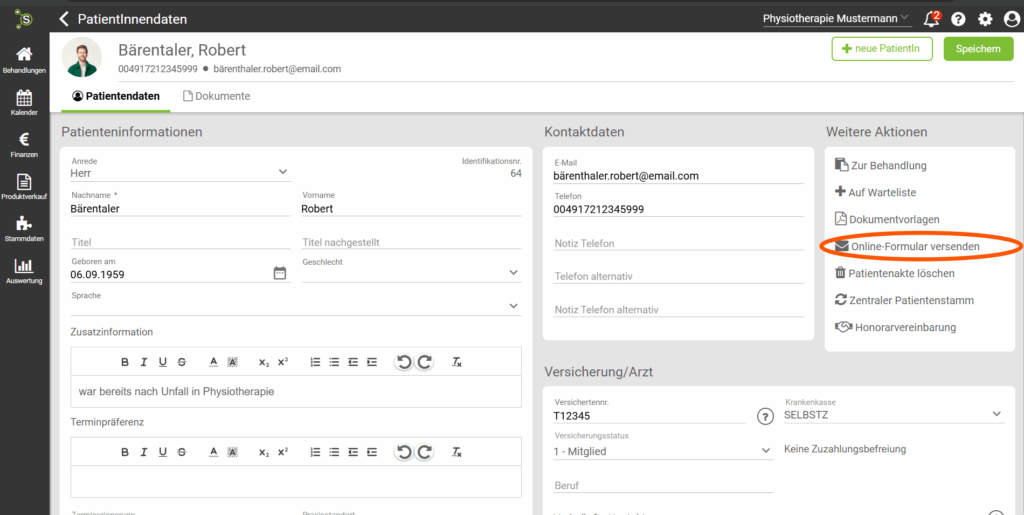Open Behandlungen from the sidebar
The image size is (1024, 515).
[24, 60]
